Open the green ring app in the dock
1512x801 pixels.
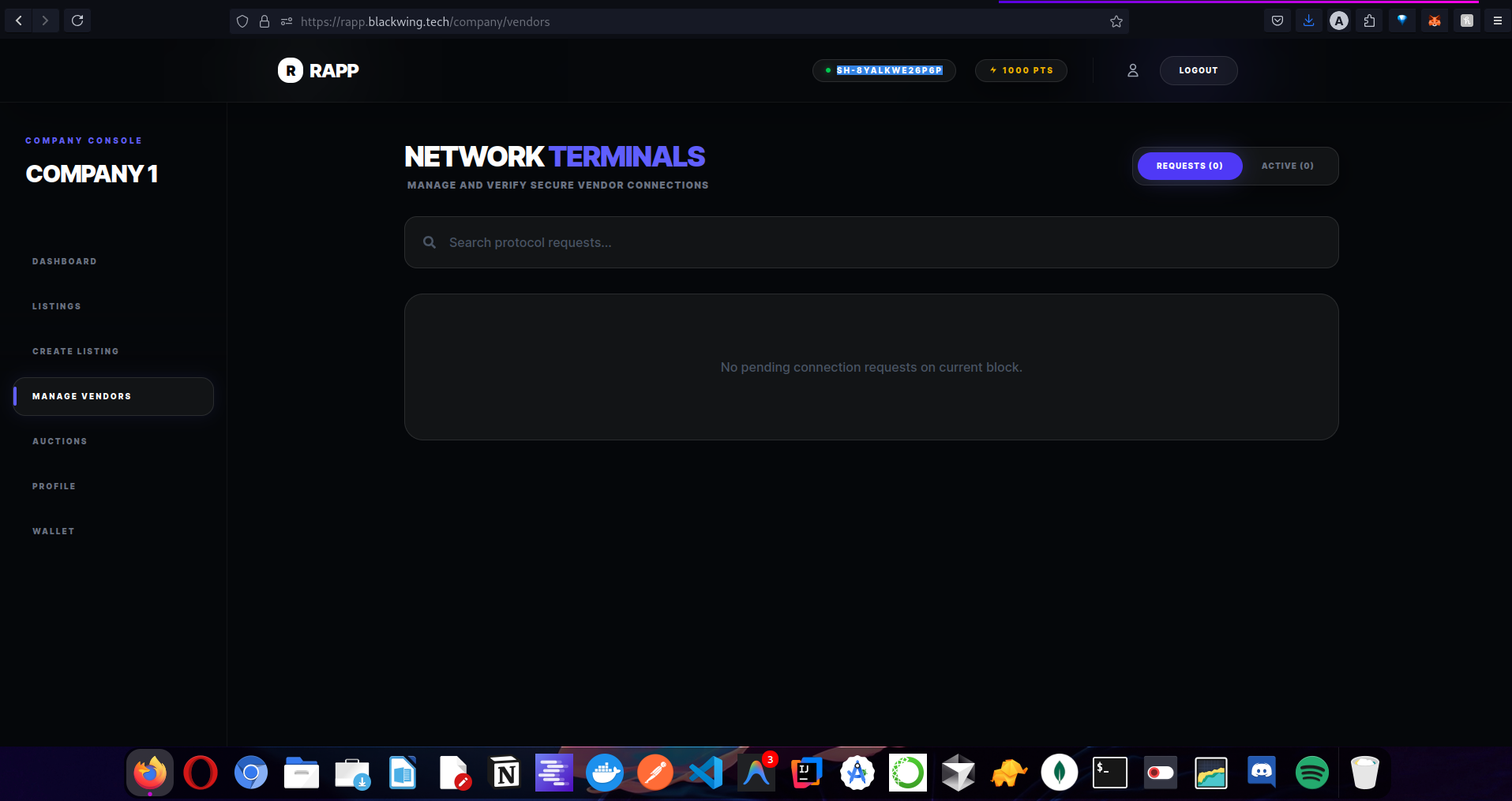(x=908, y=773)
